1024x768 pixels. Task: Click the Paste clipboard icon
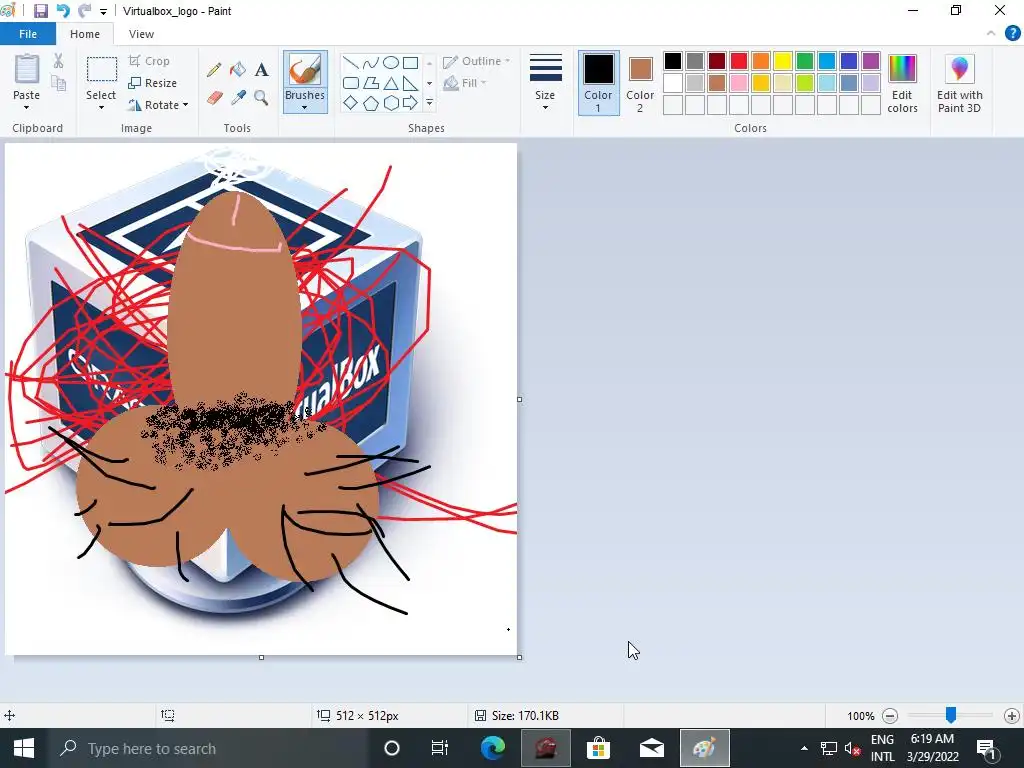point(27,69)
